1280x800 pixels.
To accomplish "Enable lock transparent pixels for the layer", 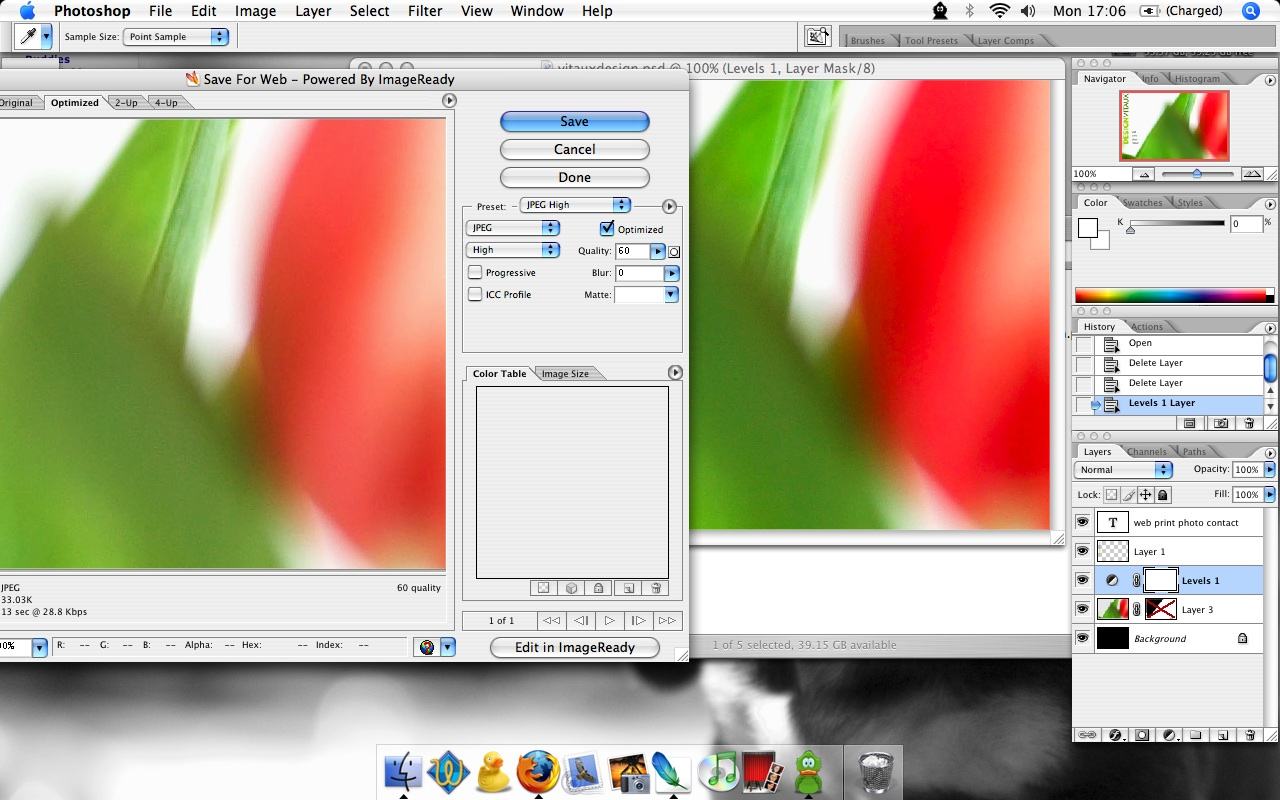I will (1110, 494).
